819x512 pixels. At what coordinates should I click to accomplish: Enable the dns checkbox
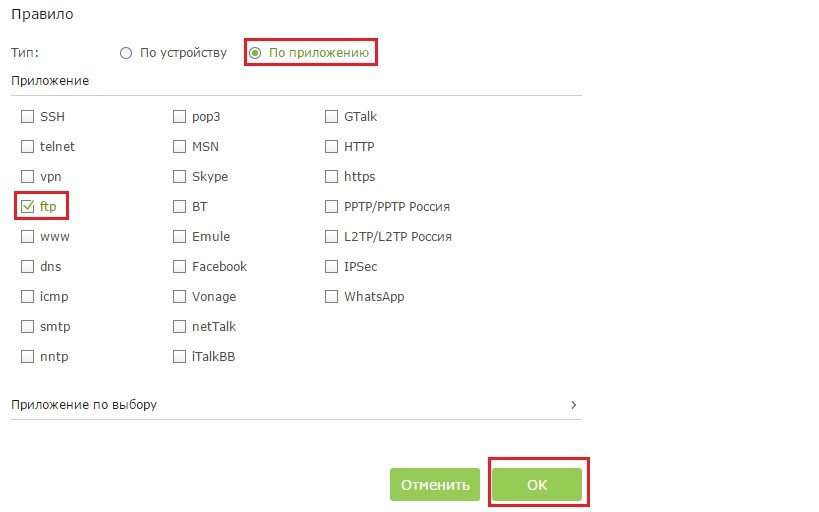tap(27, 267)
